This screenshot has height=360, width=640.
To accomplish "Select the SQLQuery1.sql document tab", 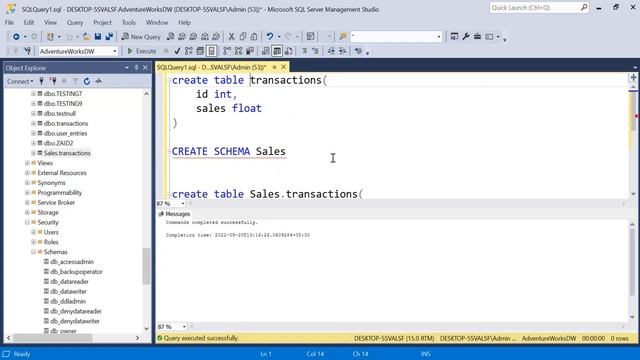I will pyautogui.click(x=211, y=67).
